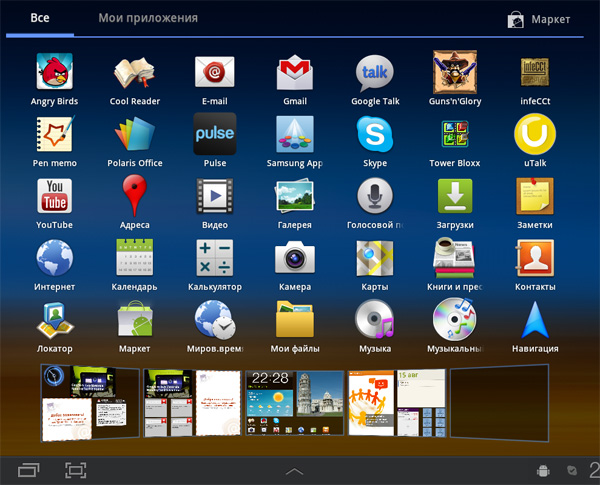Select the Все tab
This screenshot has height=485, width=600.
40,18
